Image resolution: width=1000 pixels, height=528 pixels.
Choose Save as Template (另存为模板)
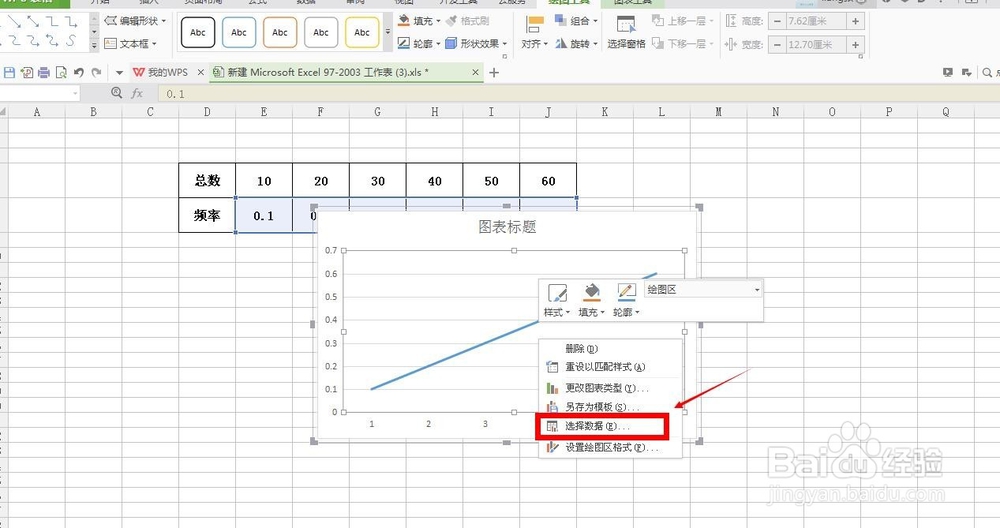pyautogui.click(x=610, y=407)
